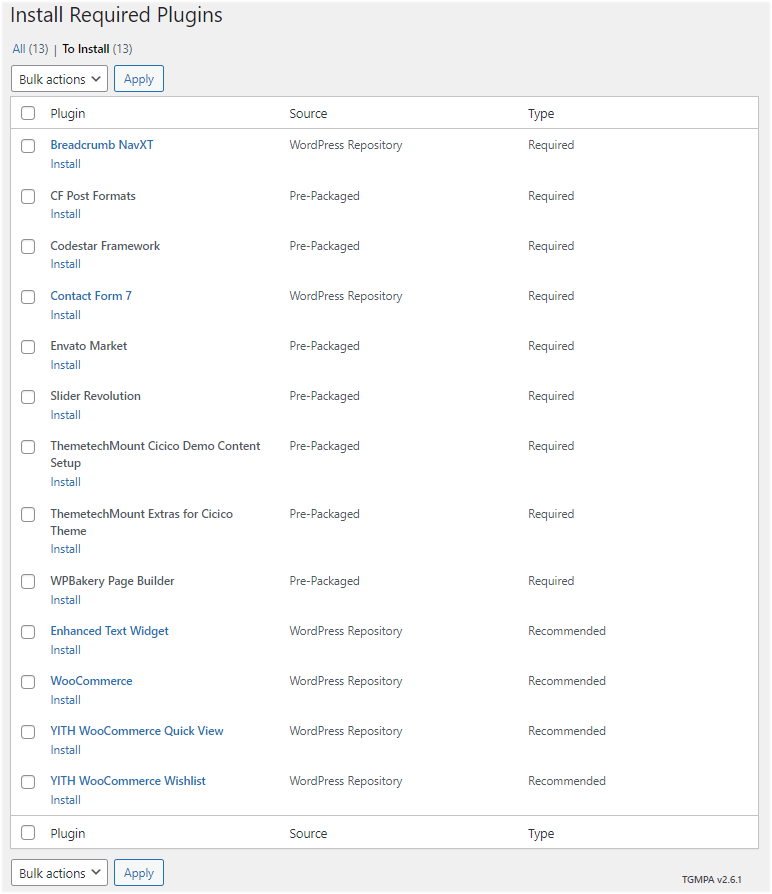
Task: Click the CF Post Formats plugin name
Action: (93, 196)
